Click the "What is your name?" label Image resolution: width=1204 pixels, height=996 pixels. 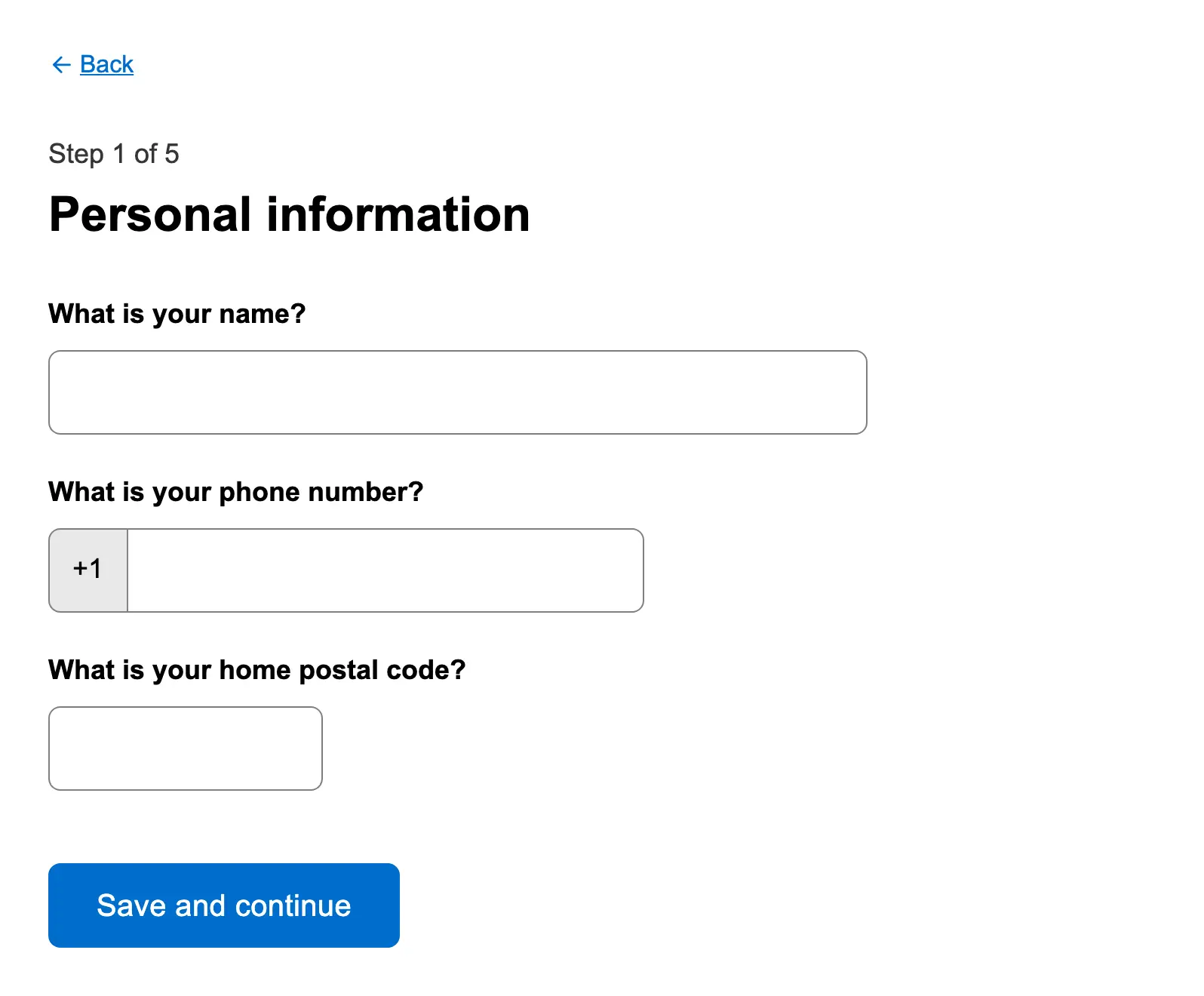pos(177,314)
